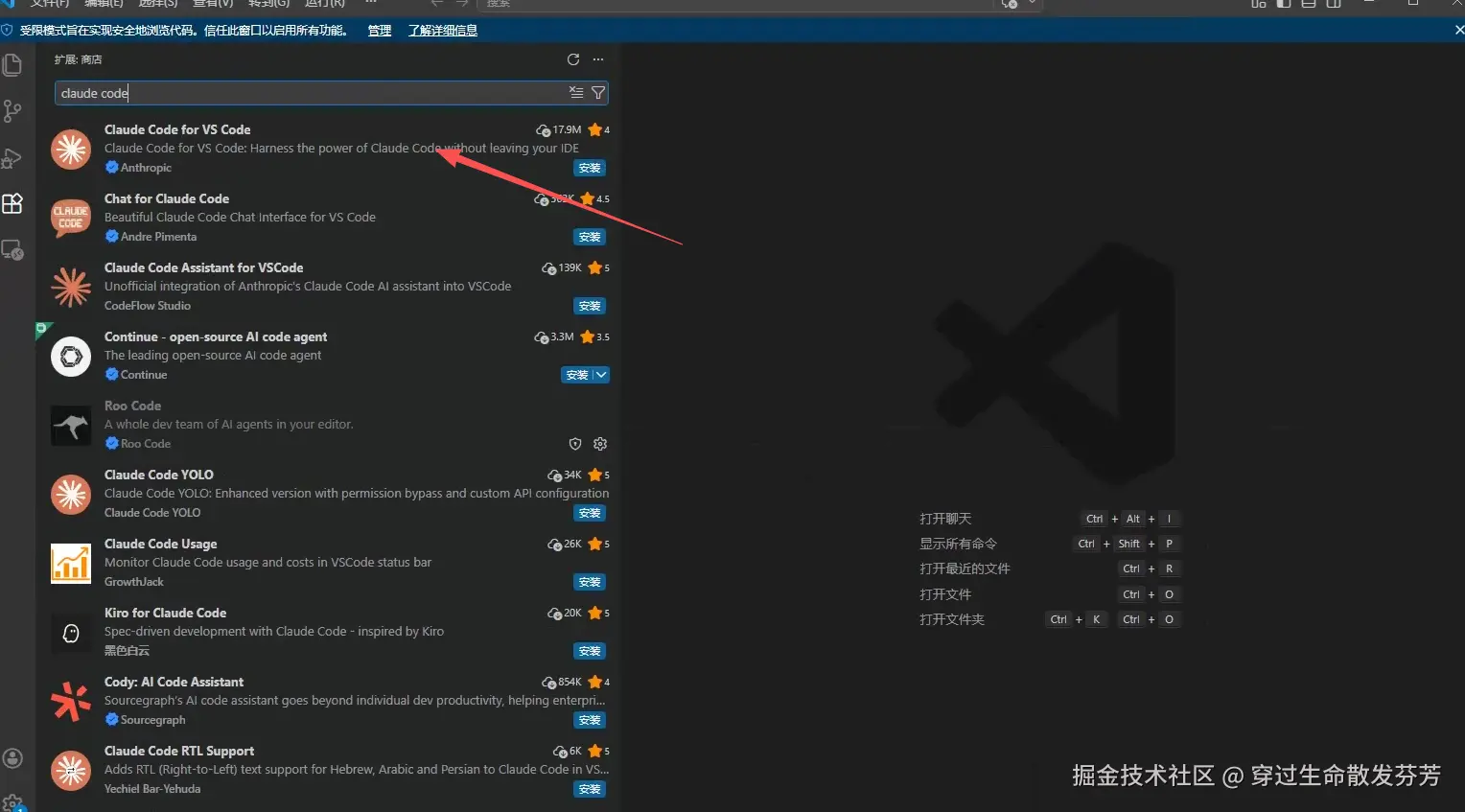Click the "GrowthJack" publisher name
This screenshot has height=812, width=1465.
134,582
